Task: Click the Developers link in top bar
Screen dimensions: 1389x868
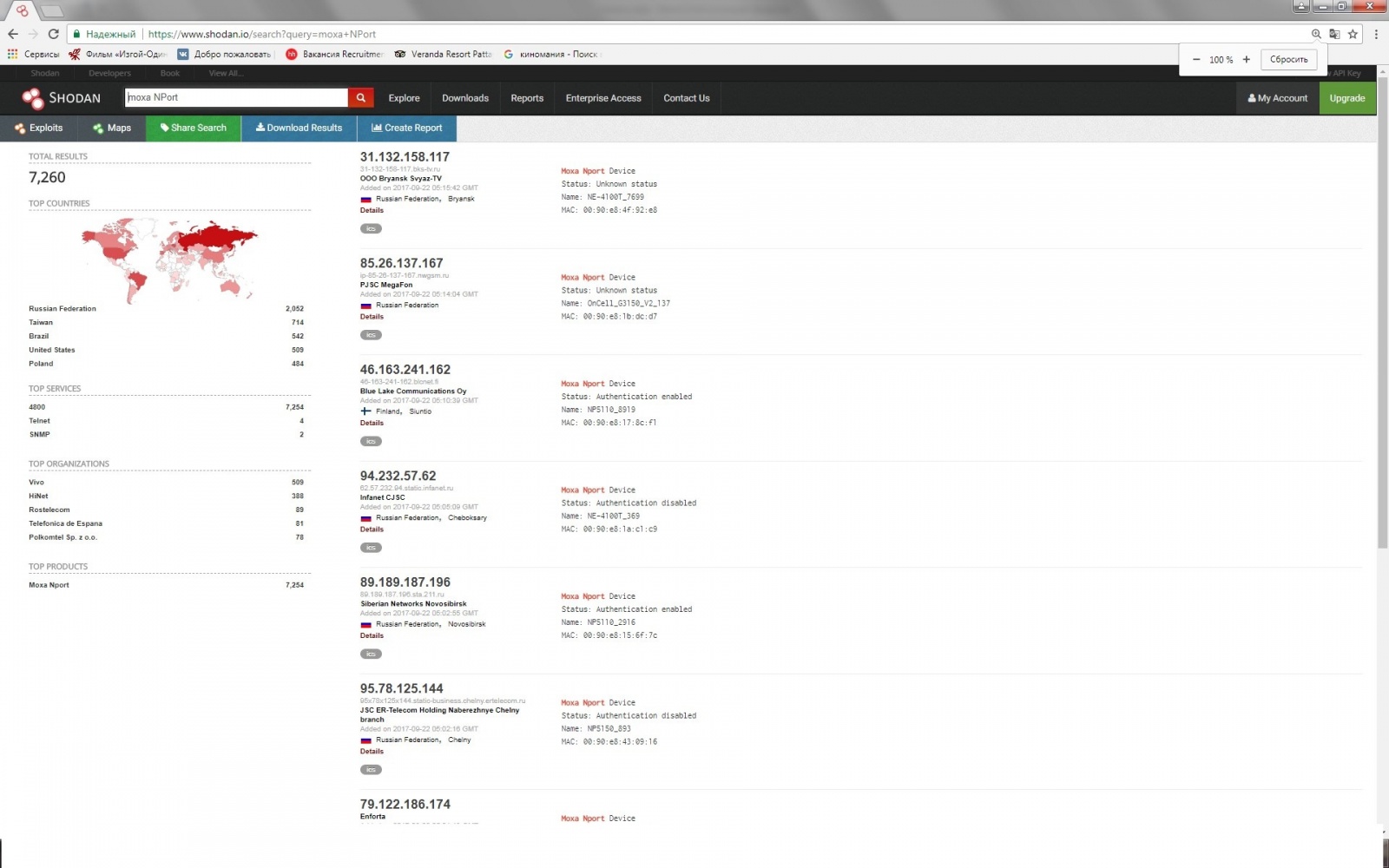Action: 109,73
